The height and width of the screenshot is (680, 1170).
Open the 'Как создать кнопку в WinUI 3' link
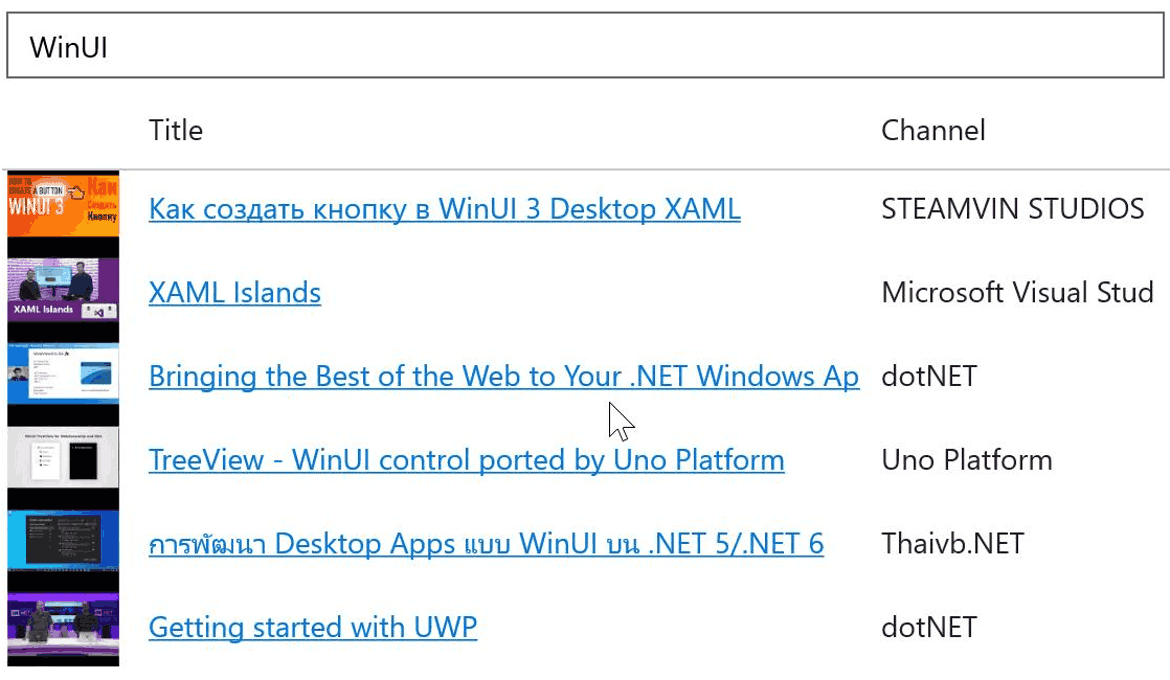tap(444, 209)
